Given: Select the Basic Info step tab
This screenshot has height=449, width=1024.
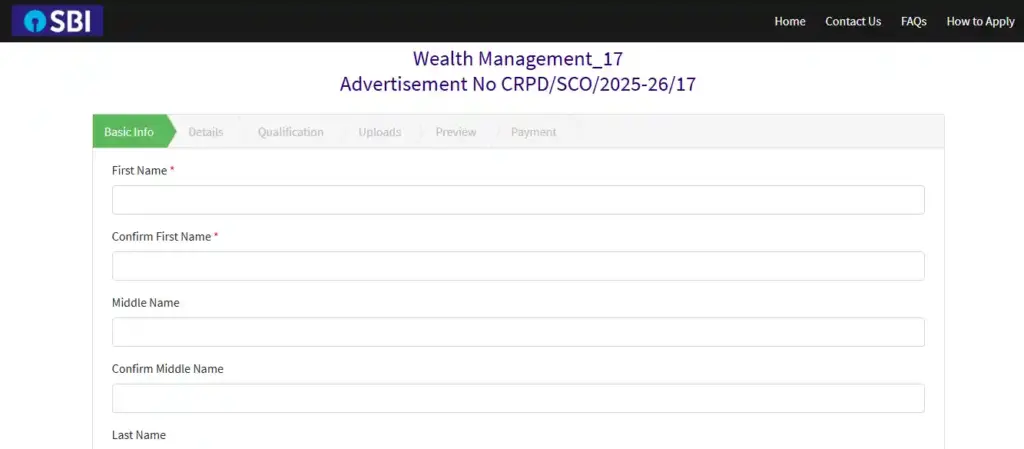Looking at the screenshot, I should (129, 132).
